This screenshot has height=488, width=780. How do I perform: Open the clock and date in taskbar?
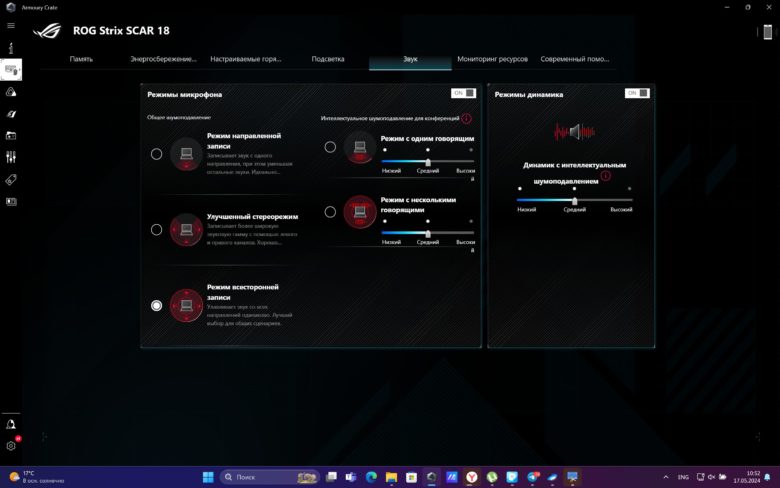[747, 477]
